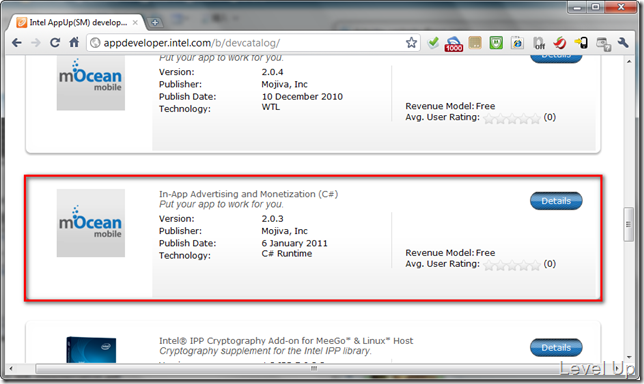Click 'Revenue Model: Free' in the WTL entry
The height and width of the screenshot is (384, 644).
tap(450, 106)
